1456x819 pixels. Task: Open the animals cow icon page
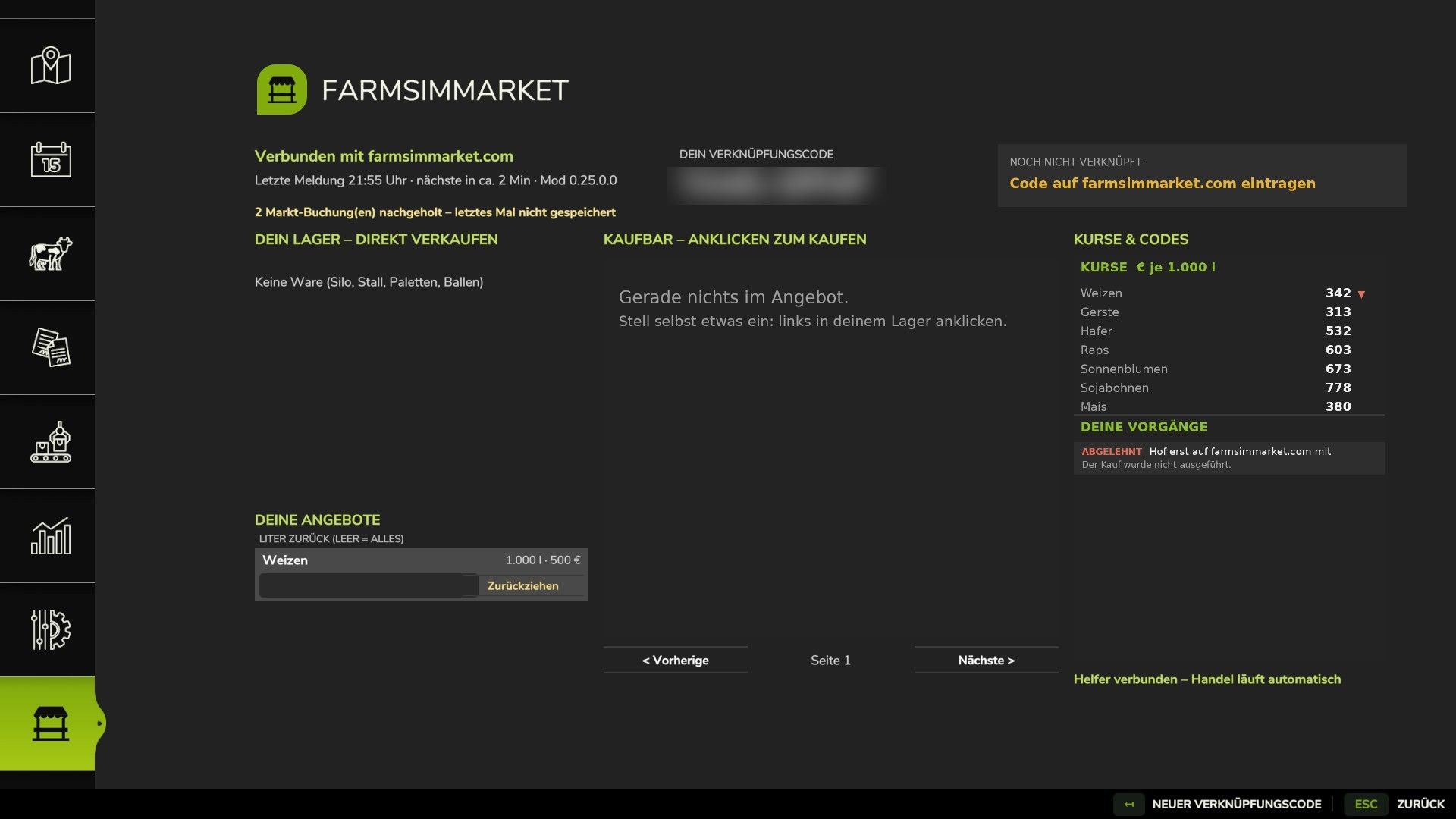point(50,254)
